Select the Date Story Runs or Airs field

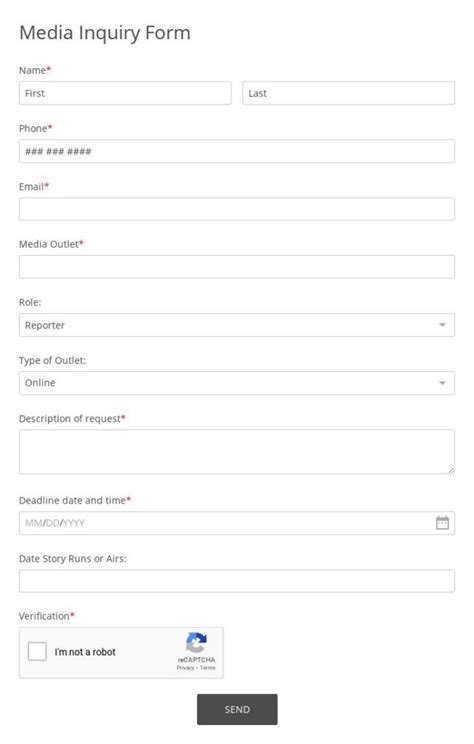(x=237, y=581)
